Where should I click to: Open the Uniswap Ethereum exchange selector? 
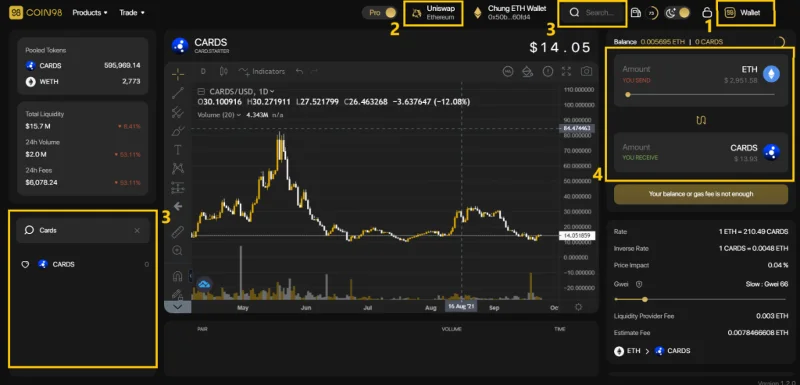pyautogui.click(x=434, y=13)
